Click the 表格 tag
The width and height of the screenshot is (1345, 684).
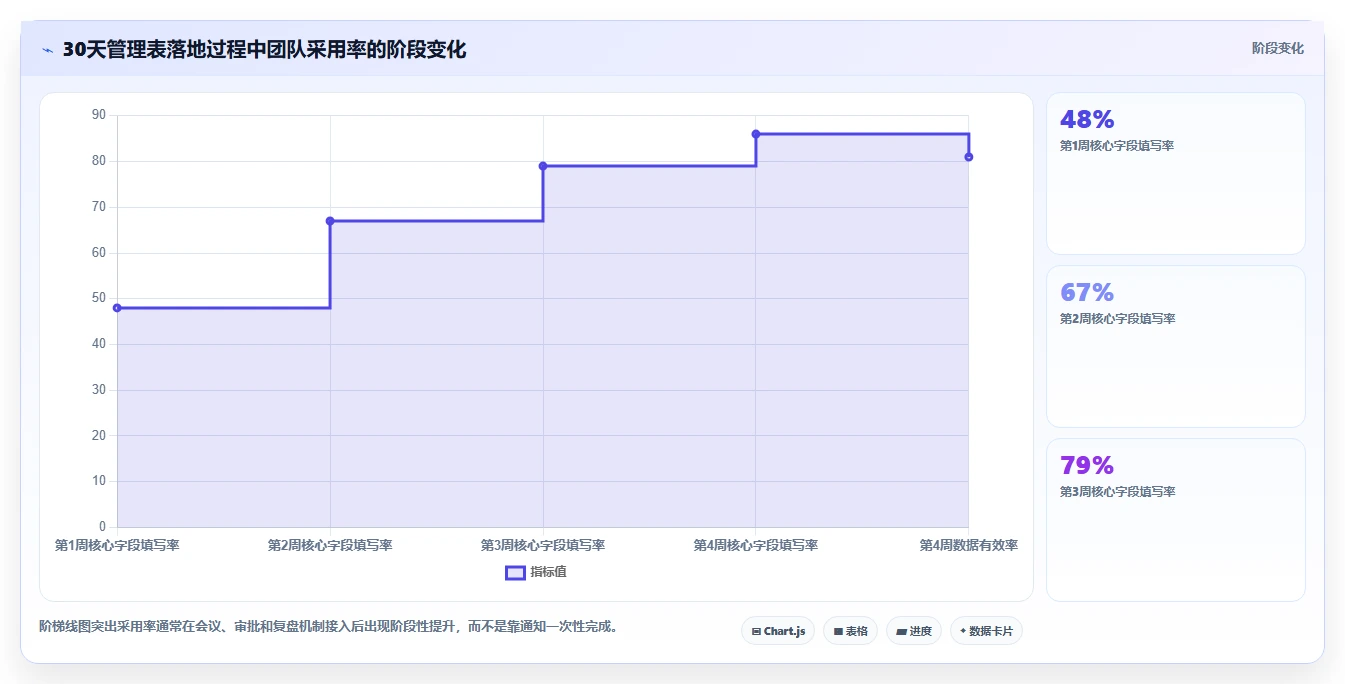[x=850, y=631]
